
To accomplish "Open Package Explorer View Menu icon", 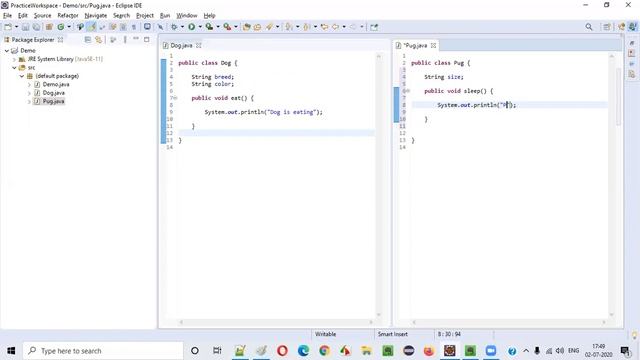I will [x=125, y=40].
